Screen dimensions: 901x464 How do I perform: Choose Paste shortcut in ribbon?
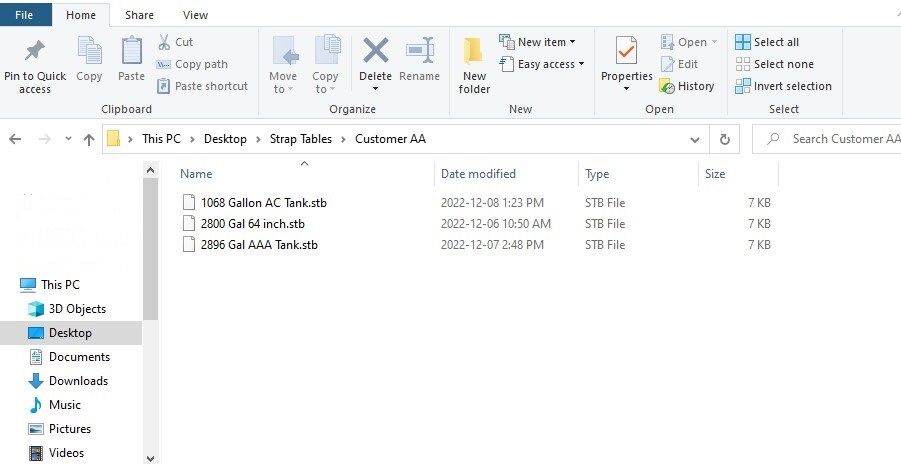click(x=202, y=86)
